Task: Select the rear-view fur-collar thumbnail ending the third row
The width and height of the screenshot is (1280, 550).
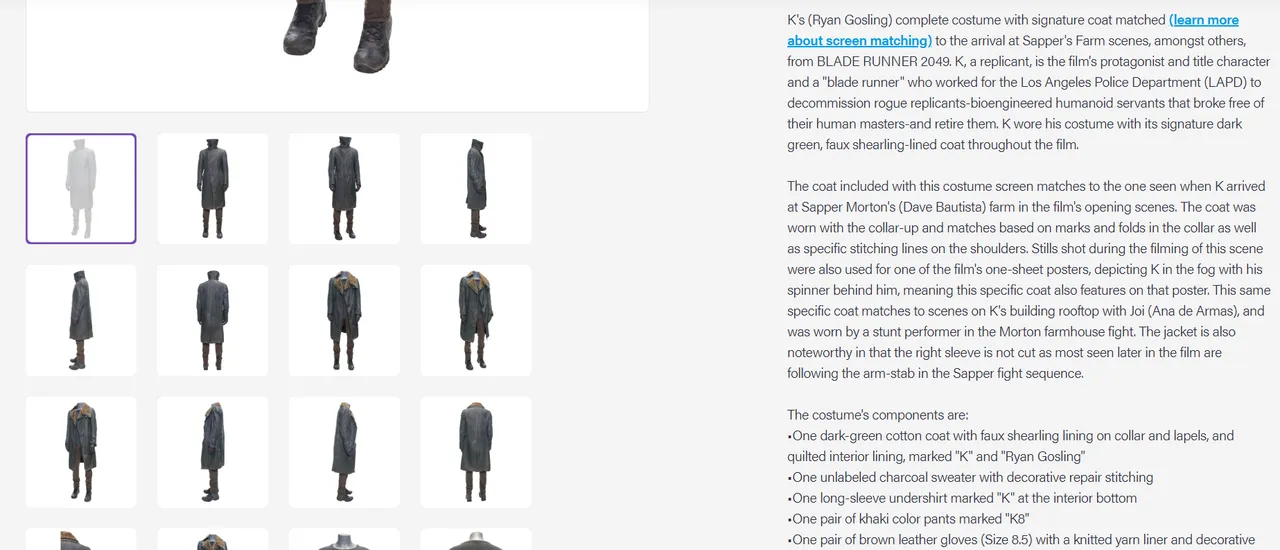Action: pyautogui.click(x=476, y=452)
